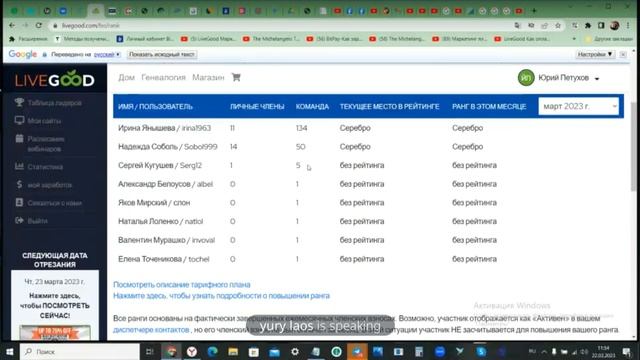The width and height of the screenshot is (640, 360).
Task: Select row Сергей Кугушев / Serg12
Action: 368,165
